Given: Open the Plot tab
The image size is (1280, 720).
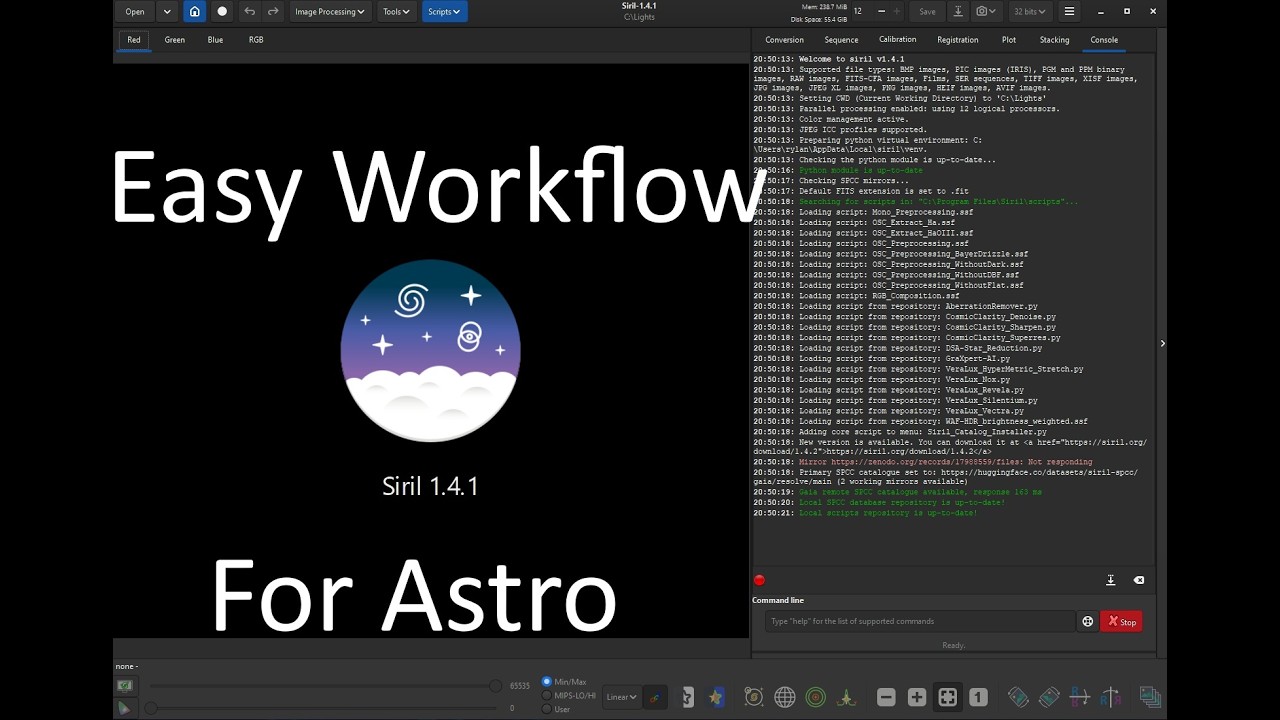Looking at the screenshot, I should tap(1009, 39).
